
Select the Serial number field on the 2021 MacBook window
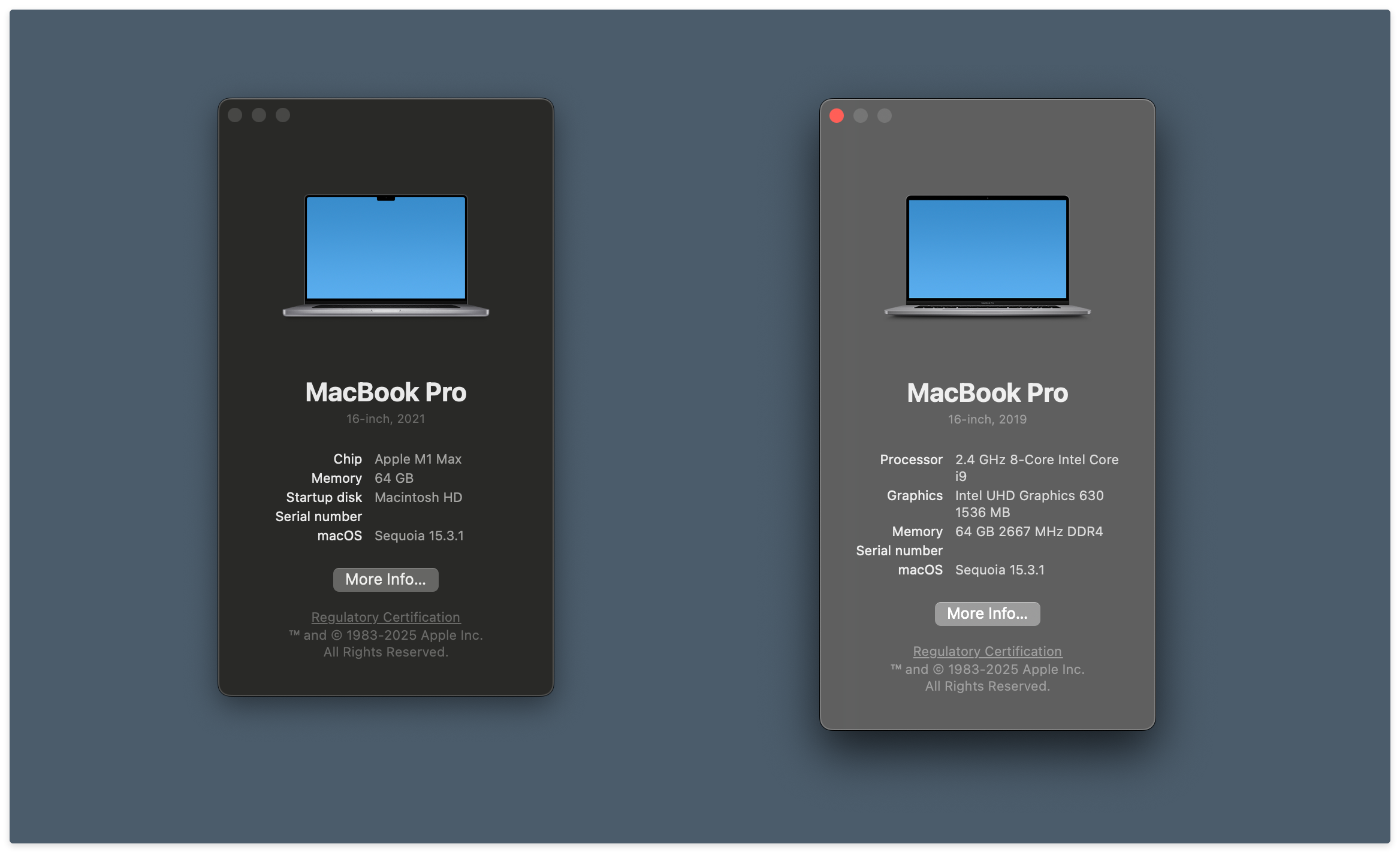point(318,516)
